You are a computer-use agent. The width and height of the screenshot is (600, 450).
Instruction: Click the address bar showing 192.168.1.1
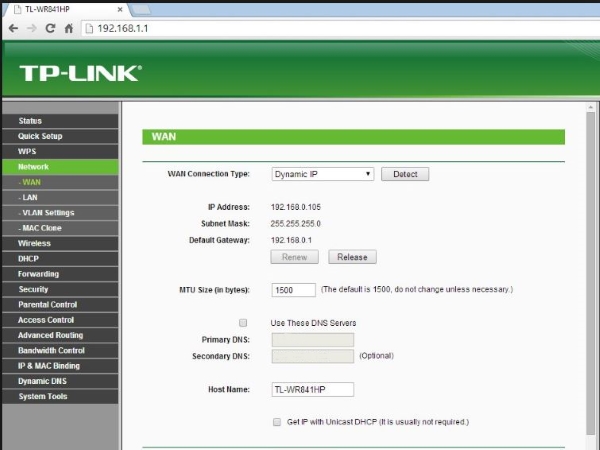tap(341, 28)
